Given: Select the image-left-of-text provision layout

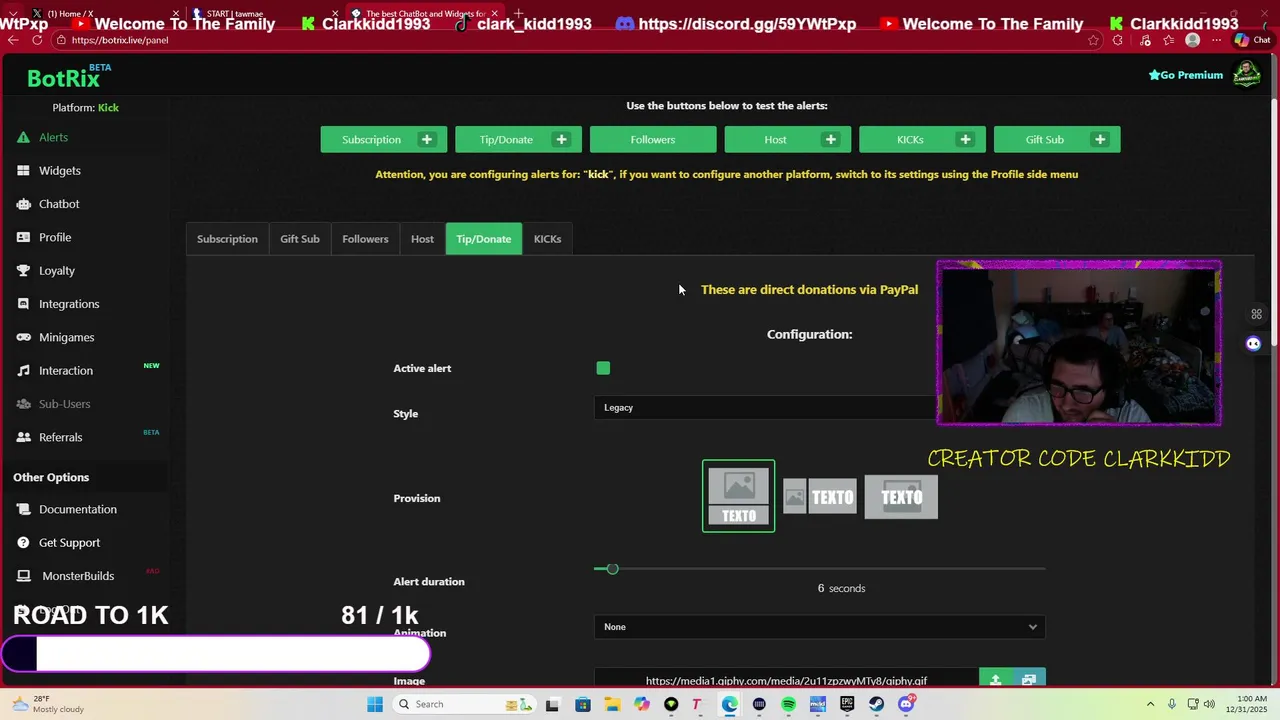Looking at the screenshot, I should [820, 497].
